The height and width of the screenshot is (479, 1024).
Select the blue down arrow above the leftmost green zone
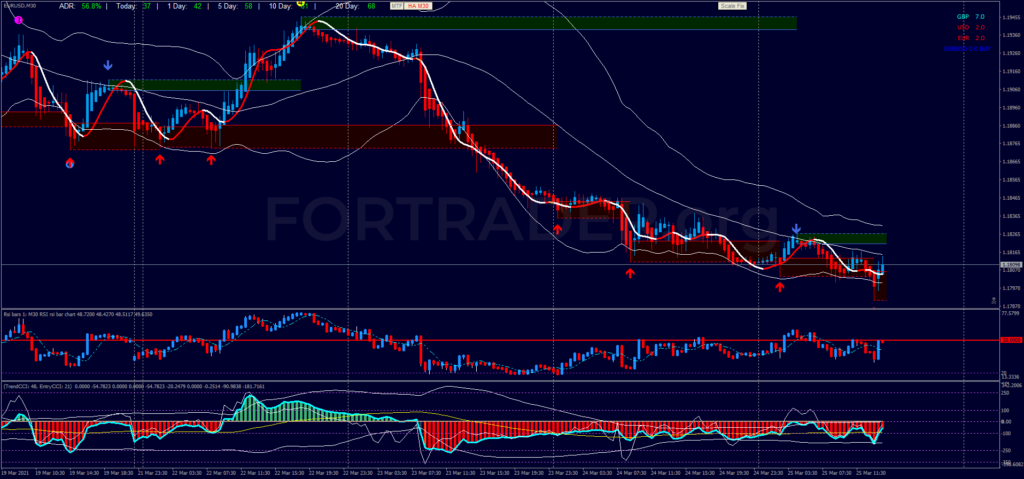tap(108, 66)
